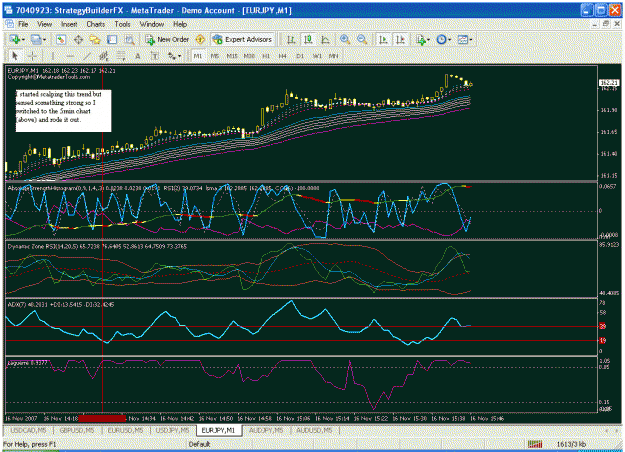Expand the Profiles dropdown arrow
The image size is (625, 452).
click(44, 40)
